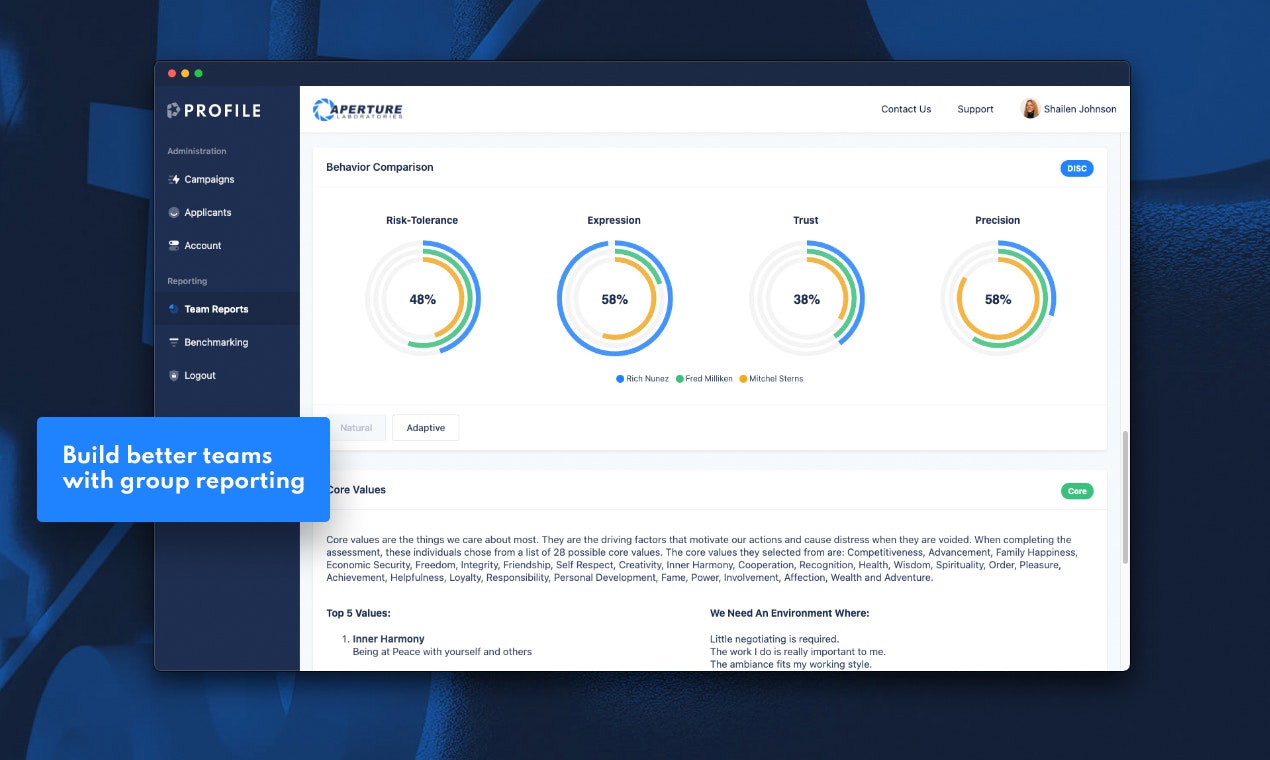Click the Risk-Tolerance chart label
The width and height of the screenshot is (1270, 760).
tap(422, 220)
